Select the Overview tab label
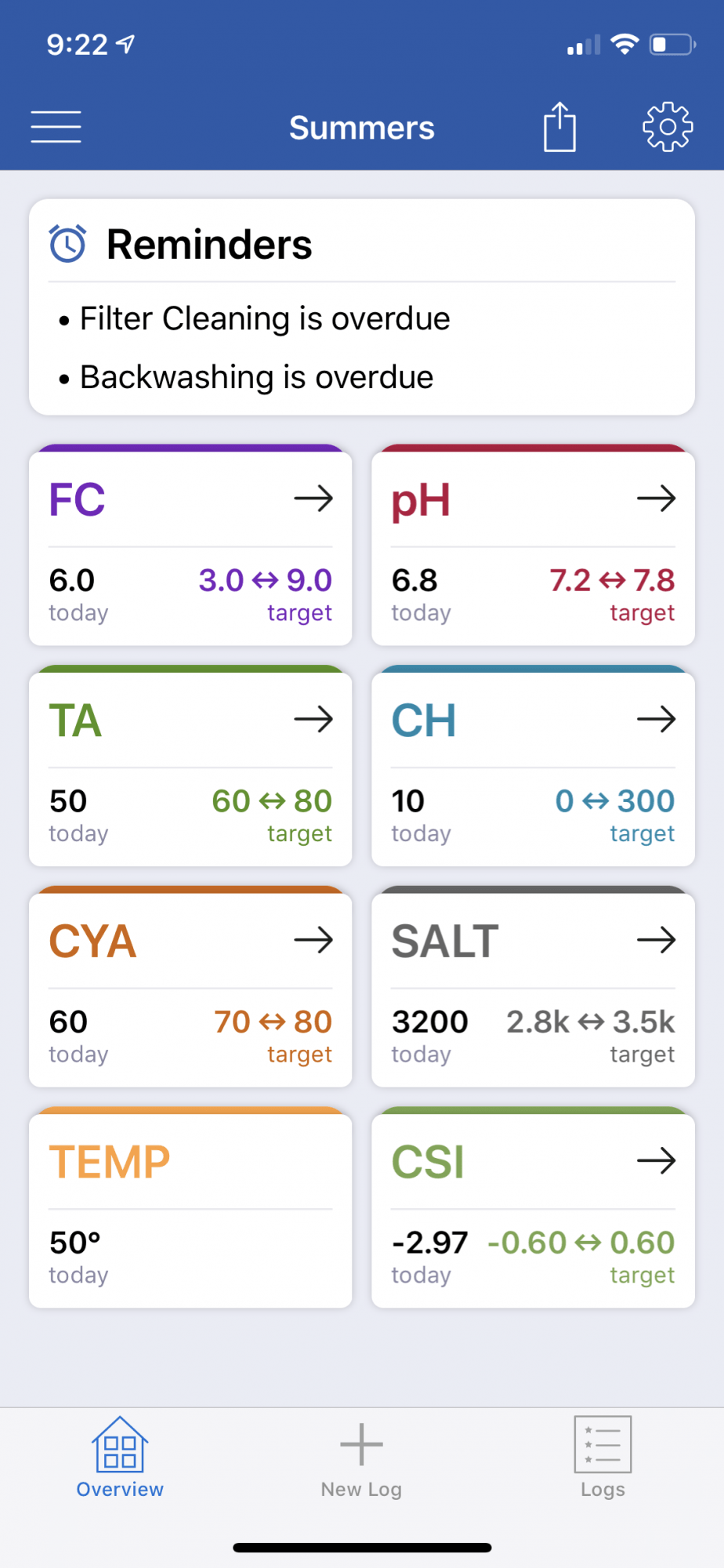This screenshot has width=724, height=1568. point(120,1490)
